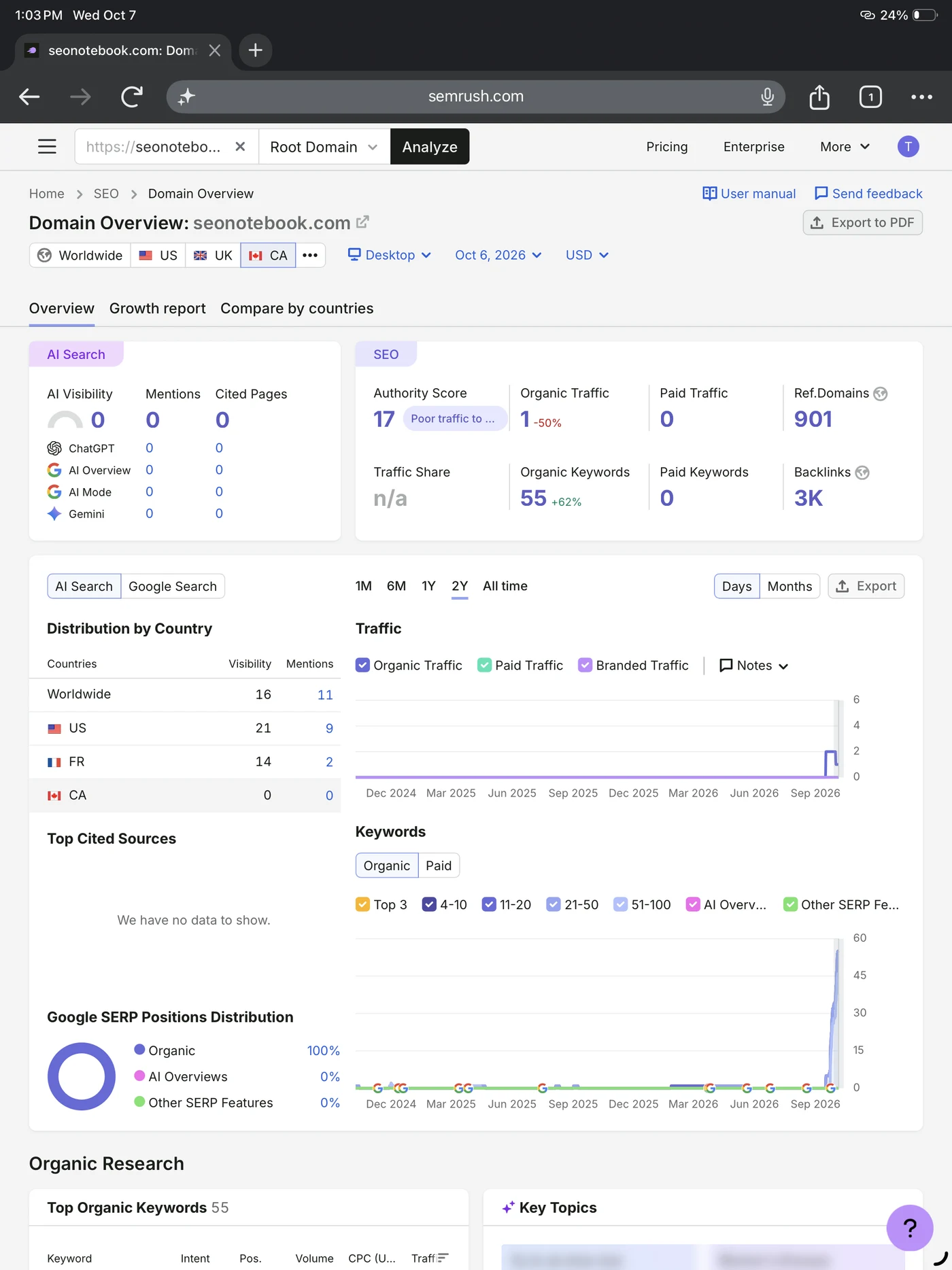Viewport: 952px width, 1270px height.
Task: Open the user profile avatar T
Action: pyautogui.click(x=908, y=146)
